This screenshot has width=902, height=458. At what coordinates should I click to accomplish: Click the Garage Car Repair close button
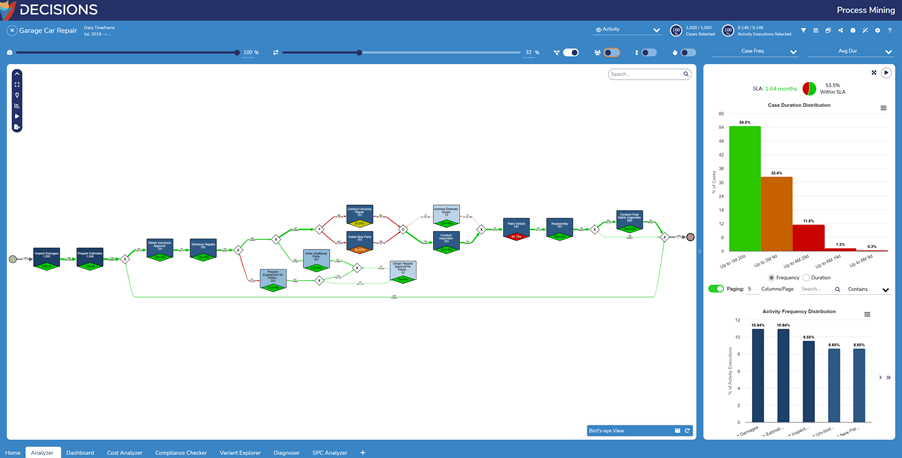(x=12, y=31)
